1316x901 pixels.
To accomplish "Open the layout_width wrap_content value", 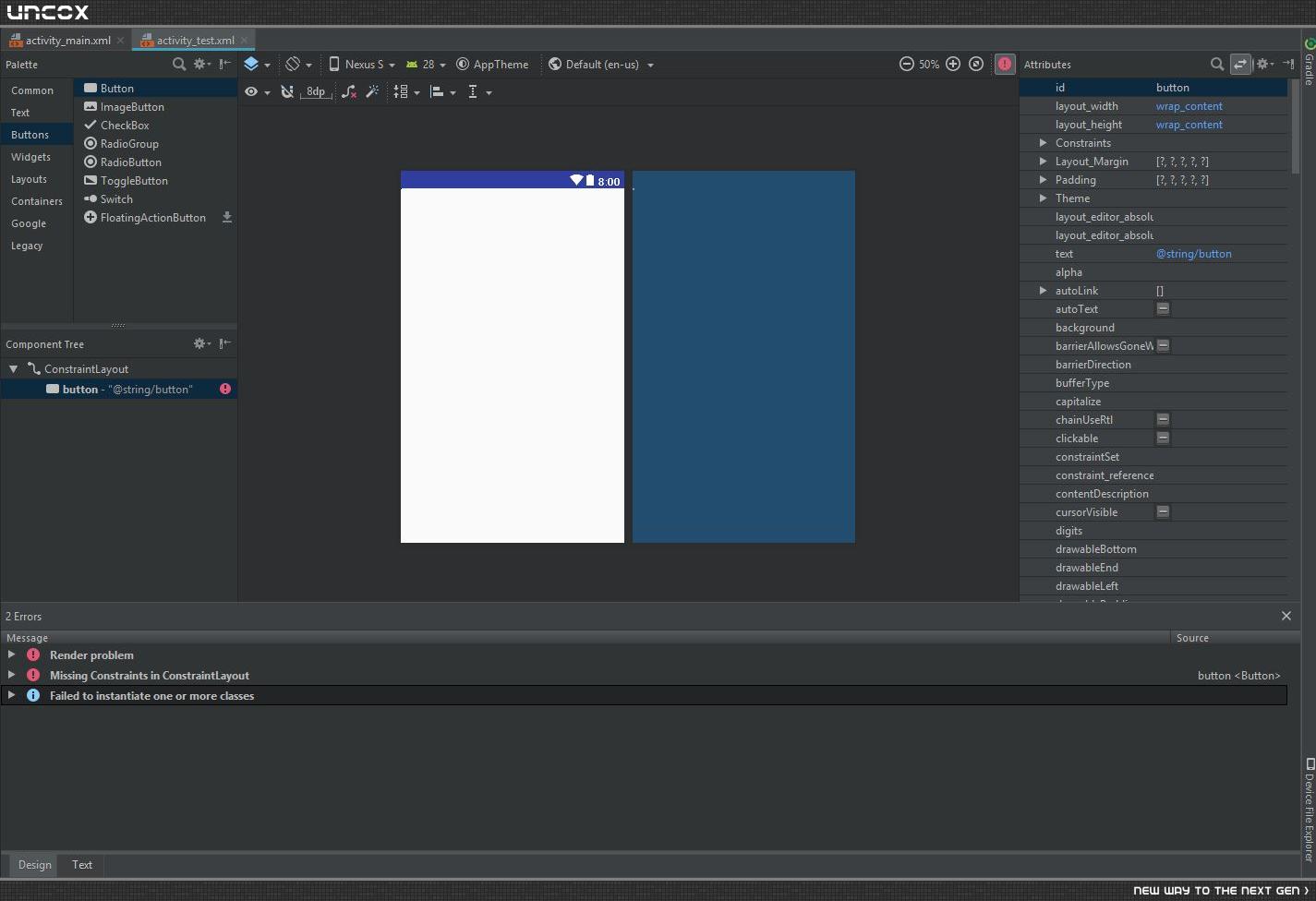I will point(1189,106).
